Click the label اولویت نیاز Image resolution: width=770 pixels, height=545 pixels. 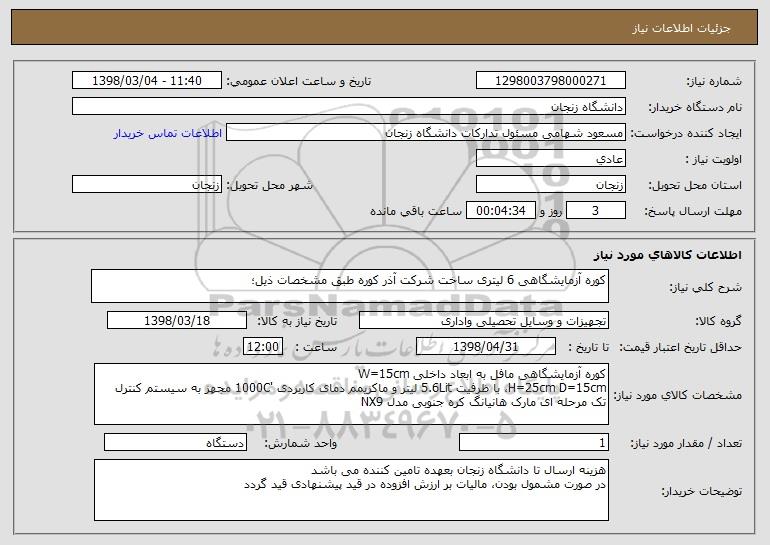click(714, 160)
